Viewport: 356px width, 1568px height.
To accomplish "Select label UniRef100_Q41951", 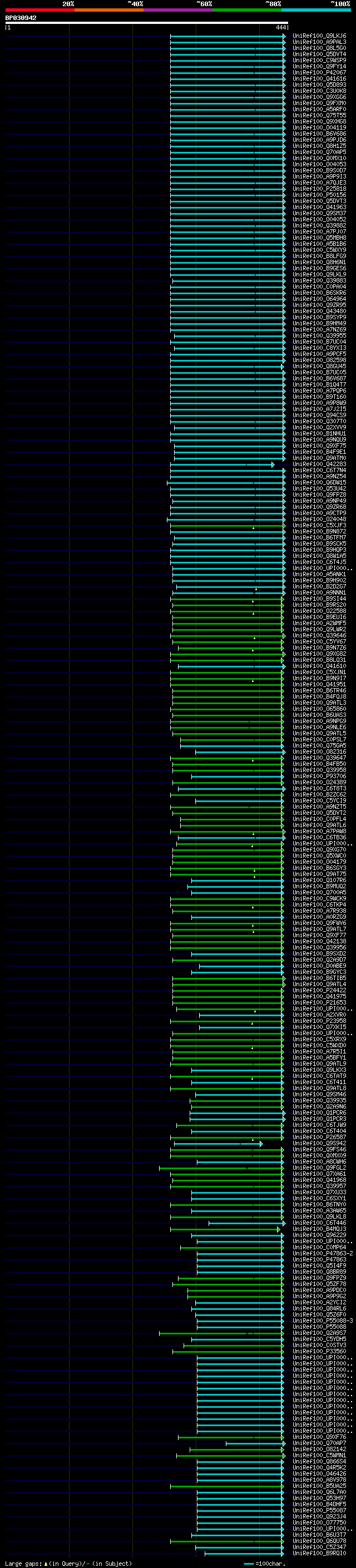I will coord(319,684).
